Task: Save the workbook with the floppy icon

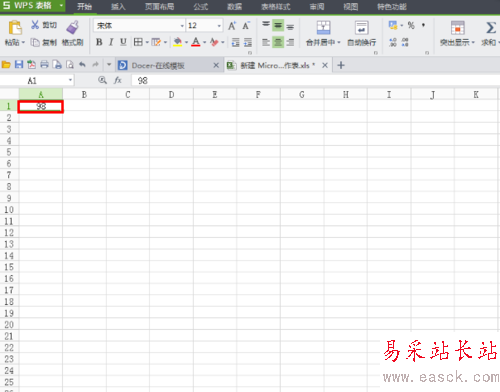Action: point(19,65)
